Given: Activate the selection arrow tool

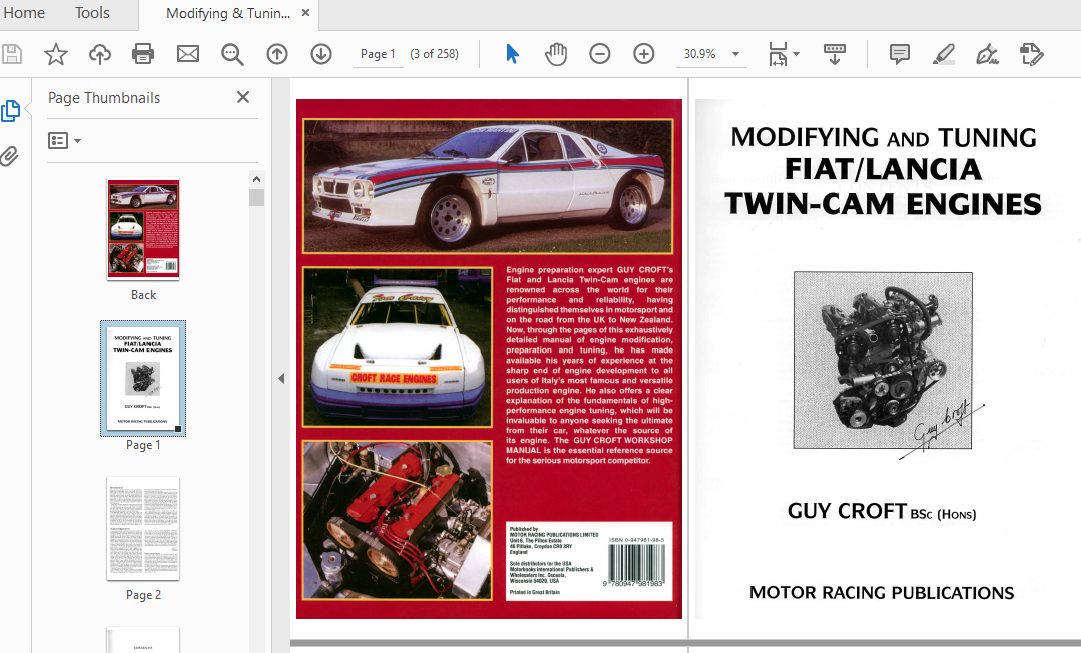Looking at the screenshot, I should pos(512,54).
